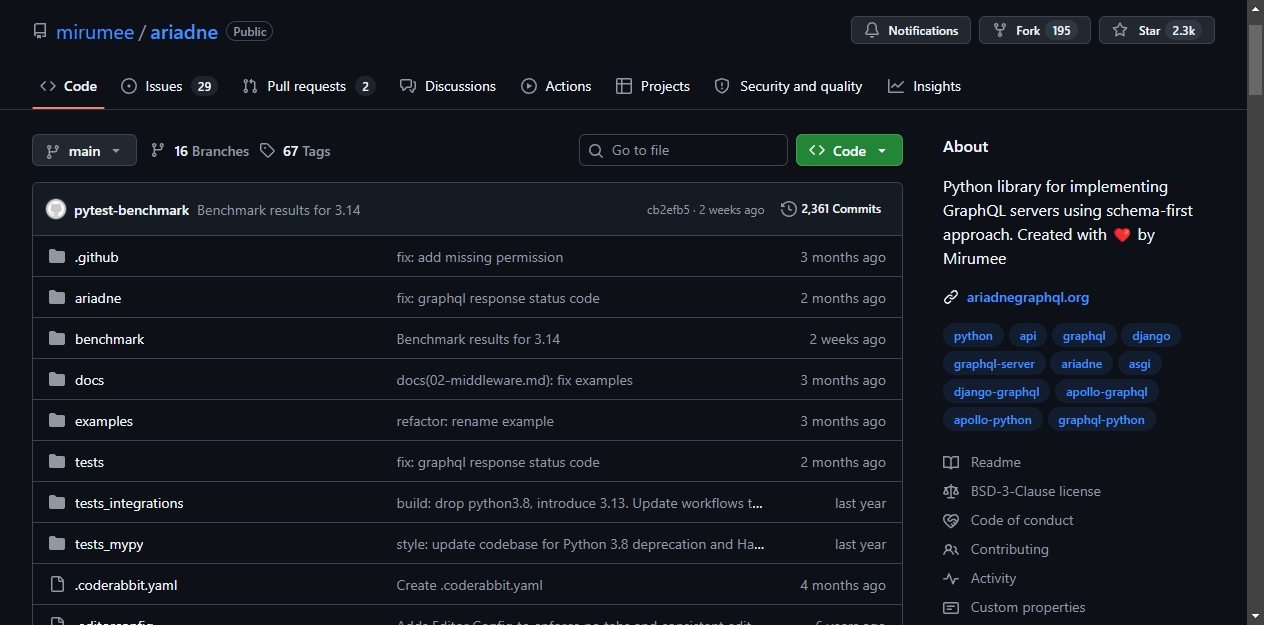The height and width of the screenshot is (625, 1264).
Task: Select the graphql-server topic tag
Action: 994,364
